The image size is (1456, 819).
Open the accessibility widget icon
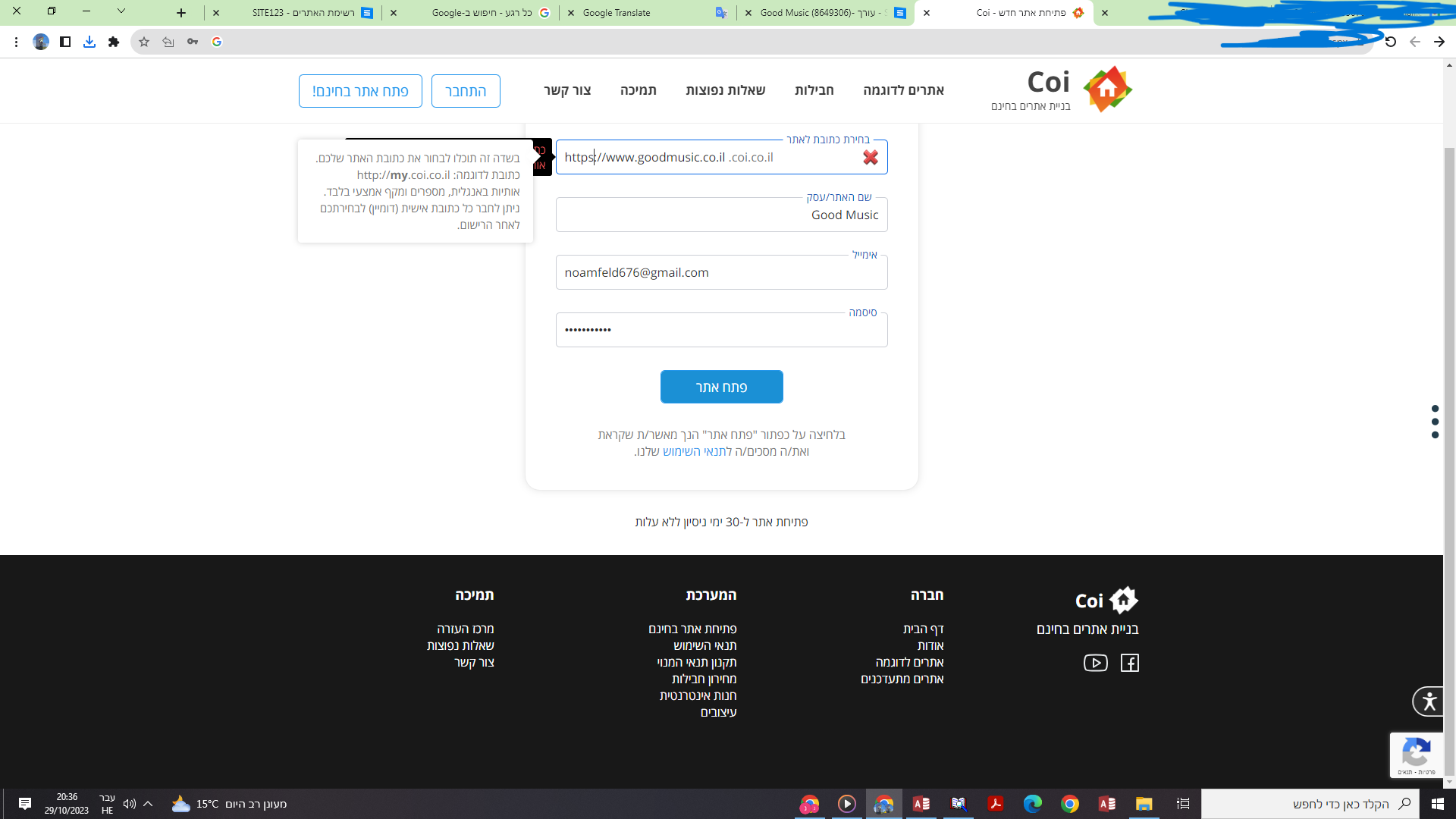pos(1429,701)
